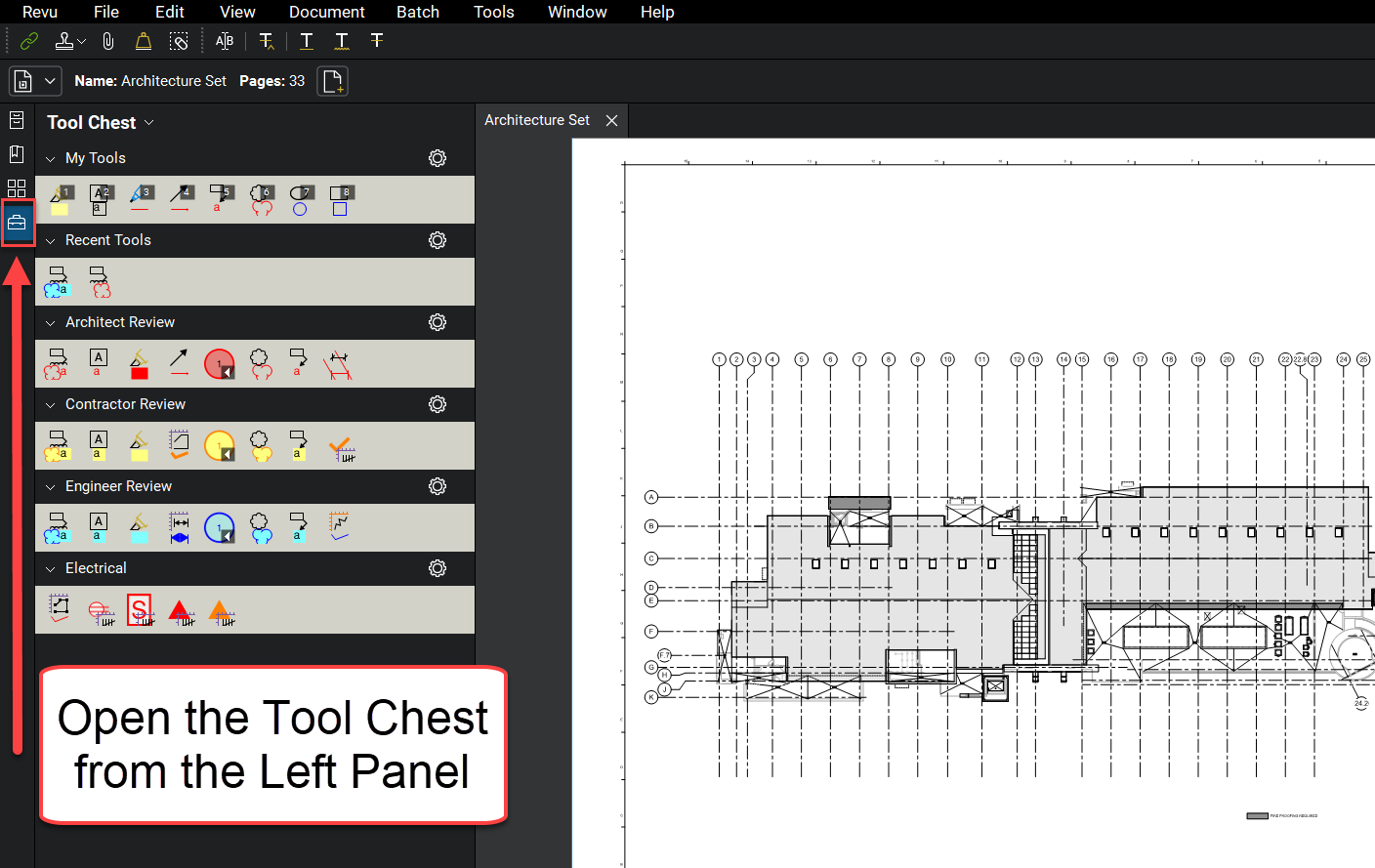Screen dimensions: 1375x868
Task: Open the Tool Chest panel dropdown
Action: click(x=148, y=122)
